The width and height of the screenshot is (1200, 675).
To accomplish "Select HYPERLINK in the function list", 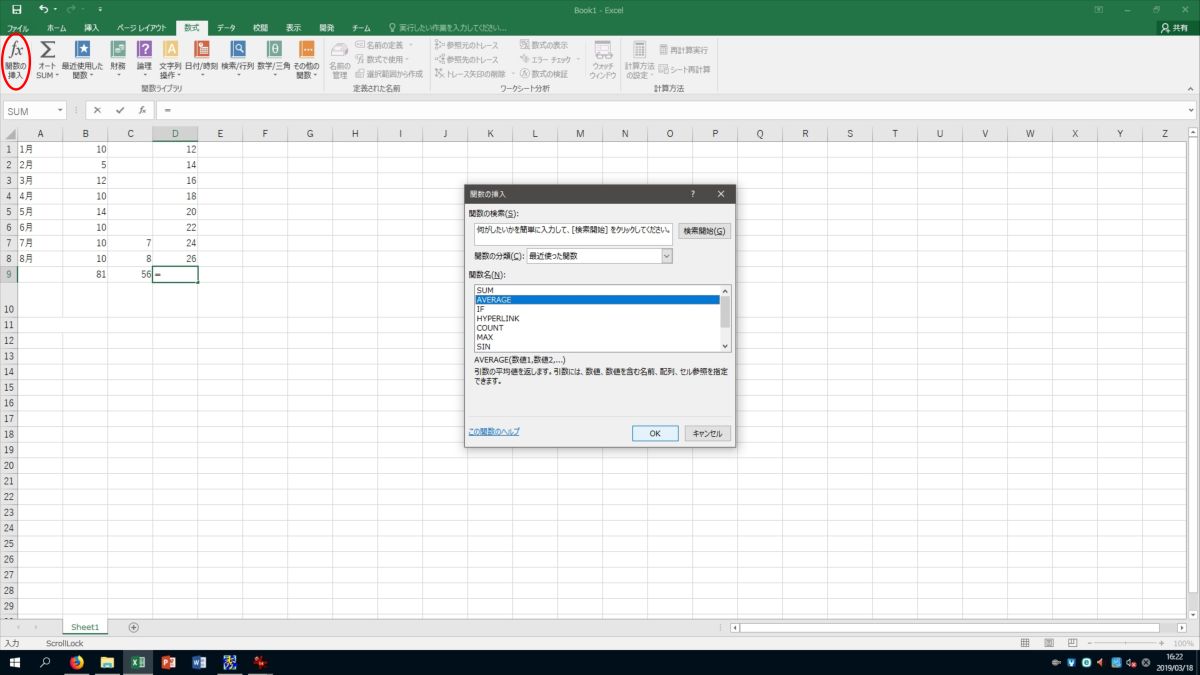I will coord(597,319).
